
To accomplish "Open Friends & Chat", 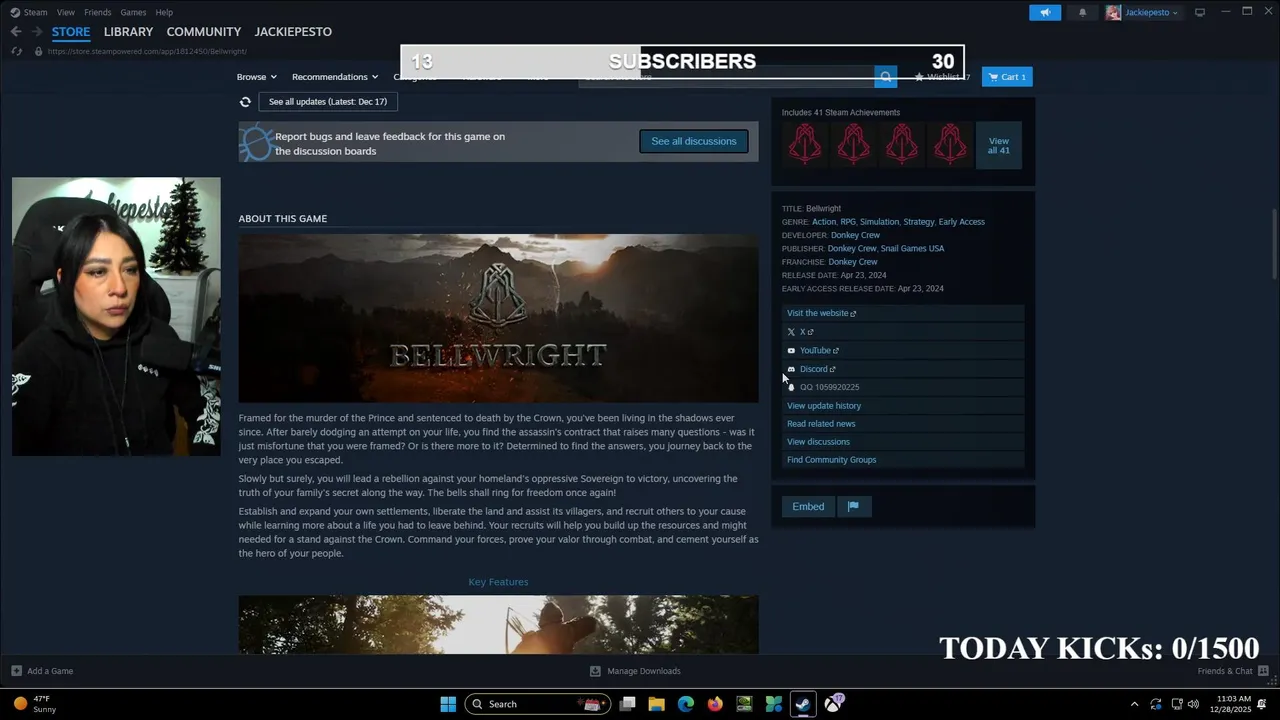I will (1233, 671).
